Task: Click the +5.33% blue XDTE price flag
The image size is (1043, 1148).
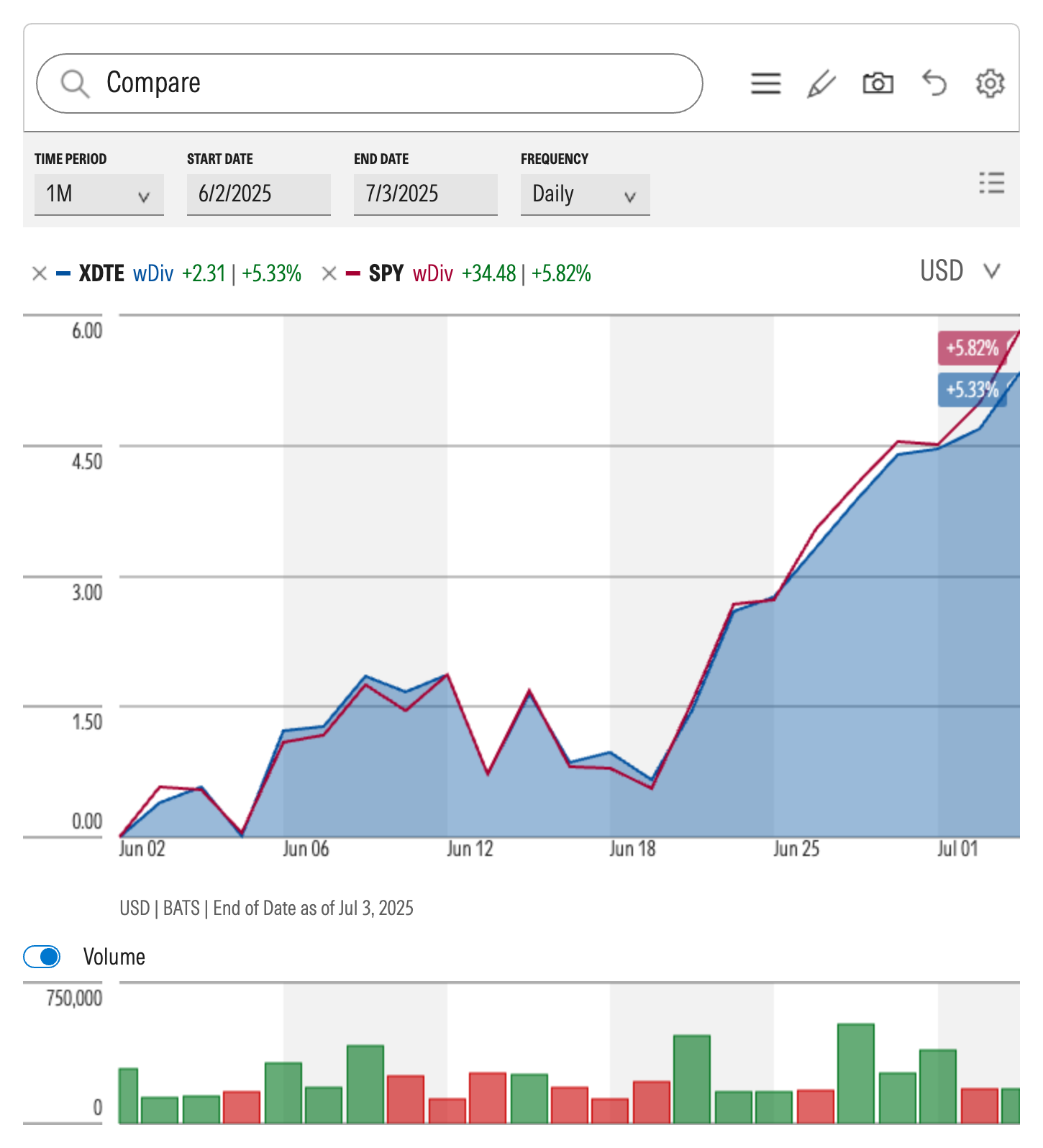Action: click(972, 390)
